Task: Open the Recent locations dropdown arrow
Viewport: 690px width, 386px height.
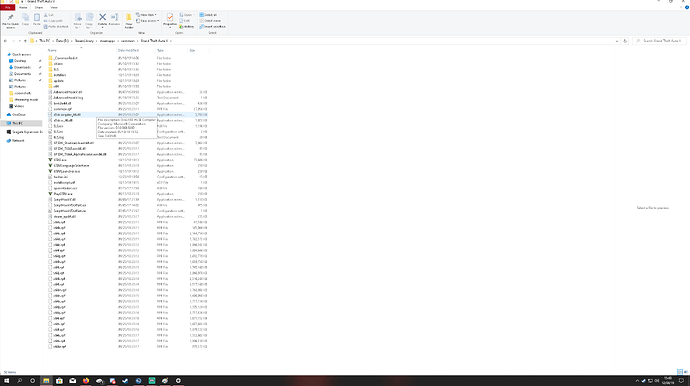Action: pyautogui.click(x=19, y=41)
